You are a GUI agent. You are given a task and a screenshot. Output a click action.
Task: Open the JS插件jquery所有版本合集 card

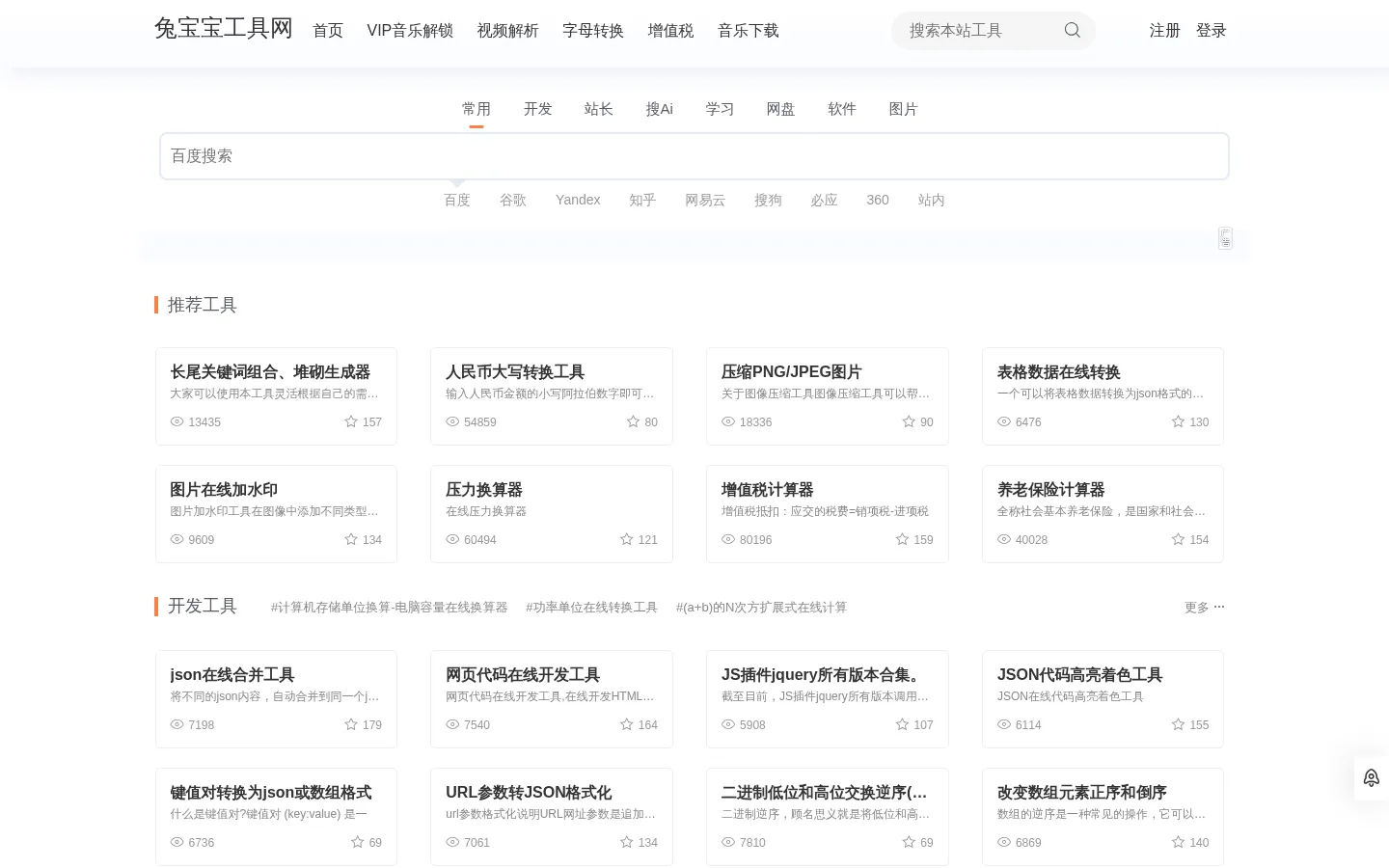click(x=828, y=699)
